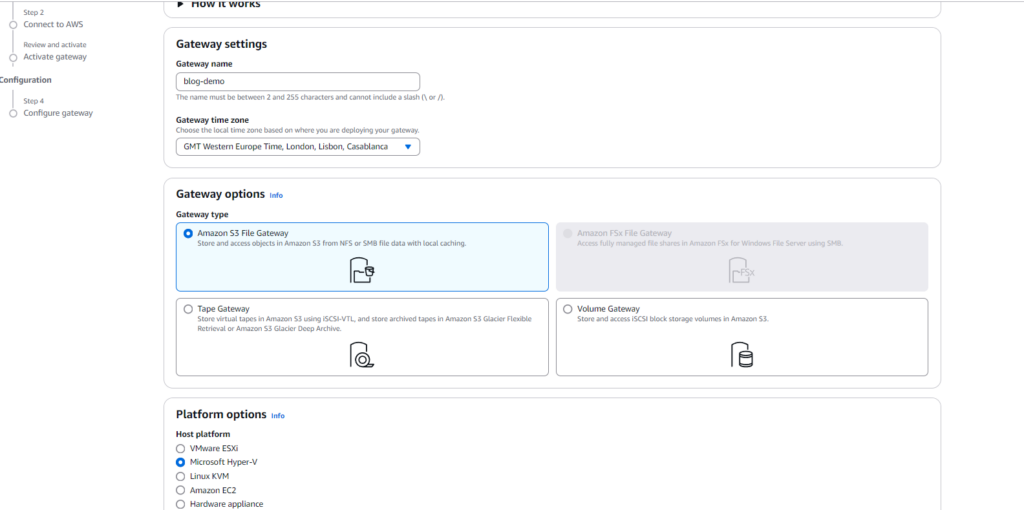Open Info link next to Gateway options

click(276, 196)
